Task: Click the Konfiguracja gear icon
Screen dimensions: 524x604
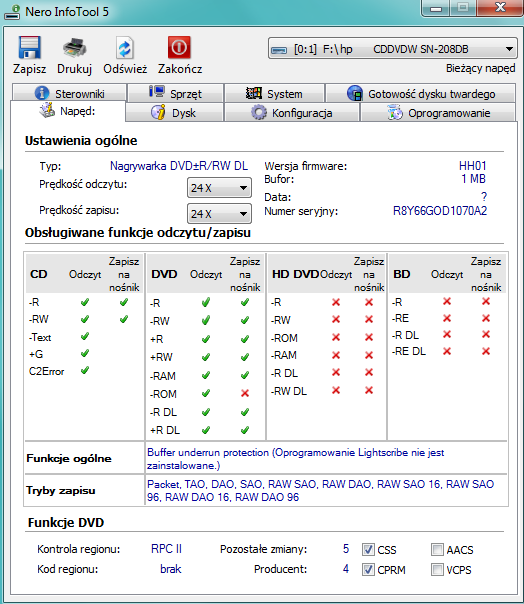Action: [259, 112]
